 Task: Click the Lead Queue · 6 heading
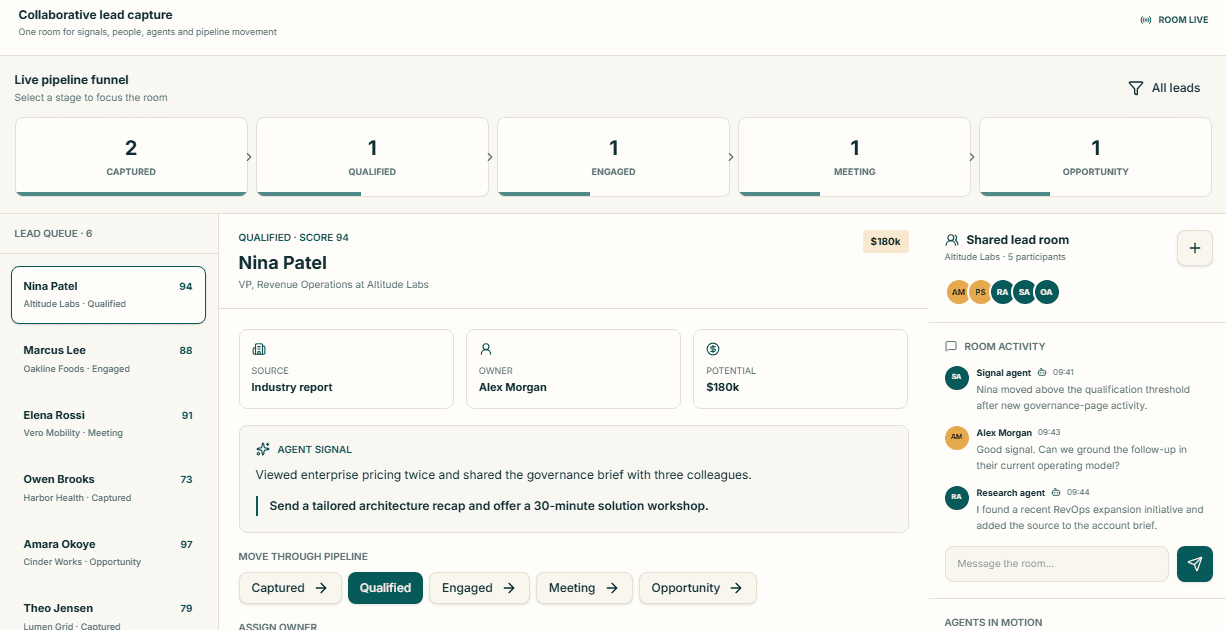coord(53,234)
